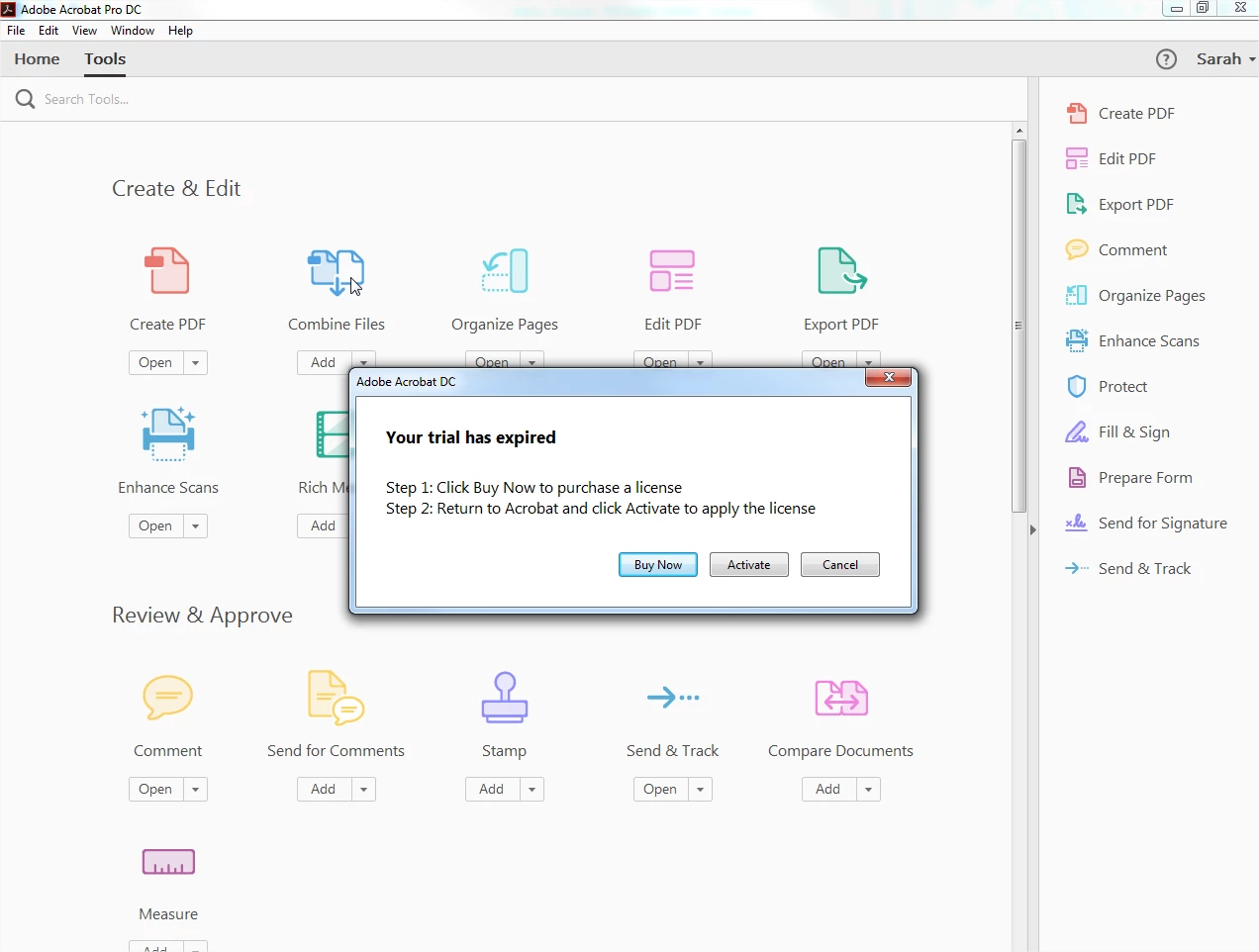Click Add button under Stamp
Viewport: 1259px width, 952px height.
(x=492, y=790)
